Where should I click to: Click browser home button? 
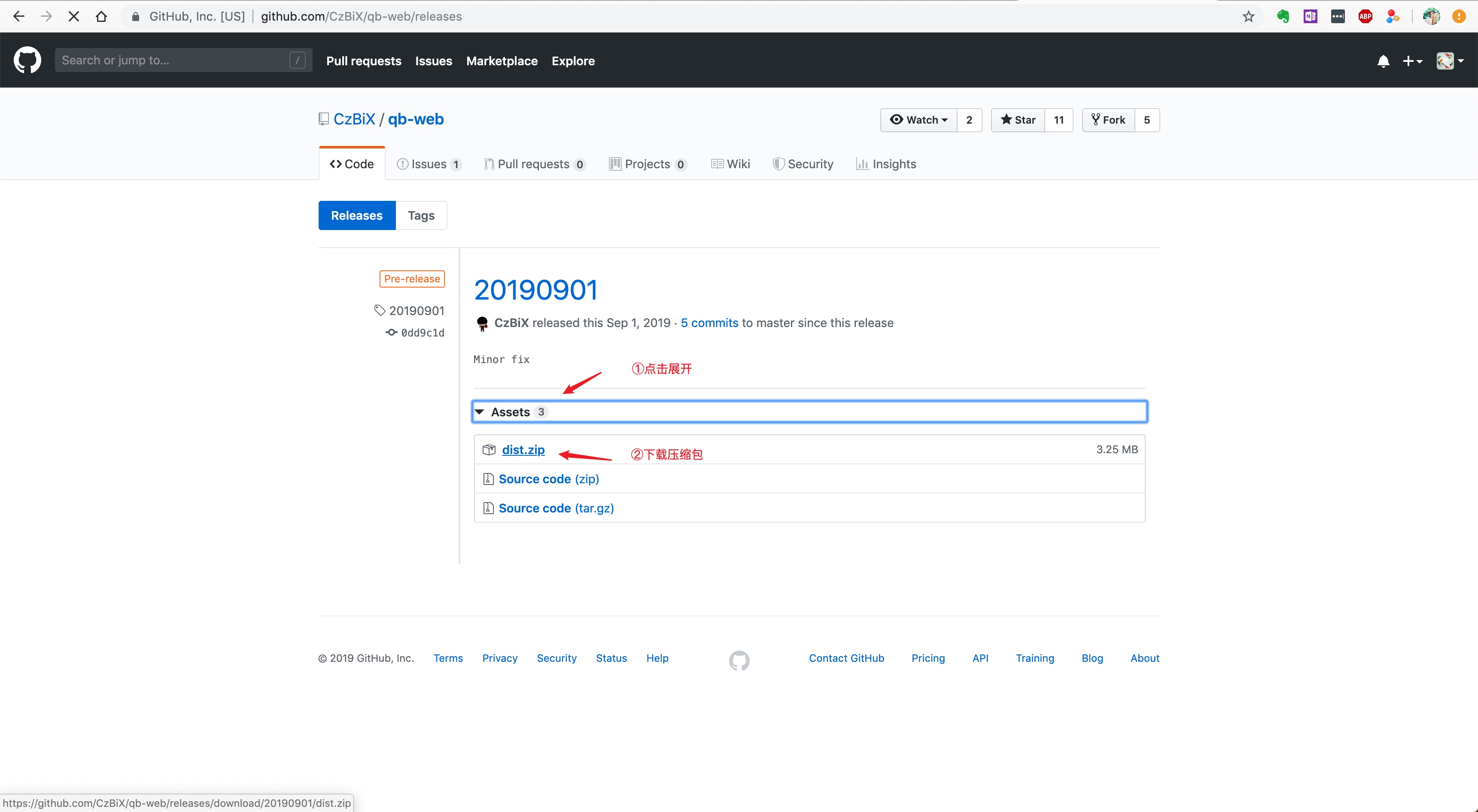(102, 17)
